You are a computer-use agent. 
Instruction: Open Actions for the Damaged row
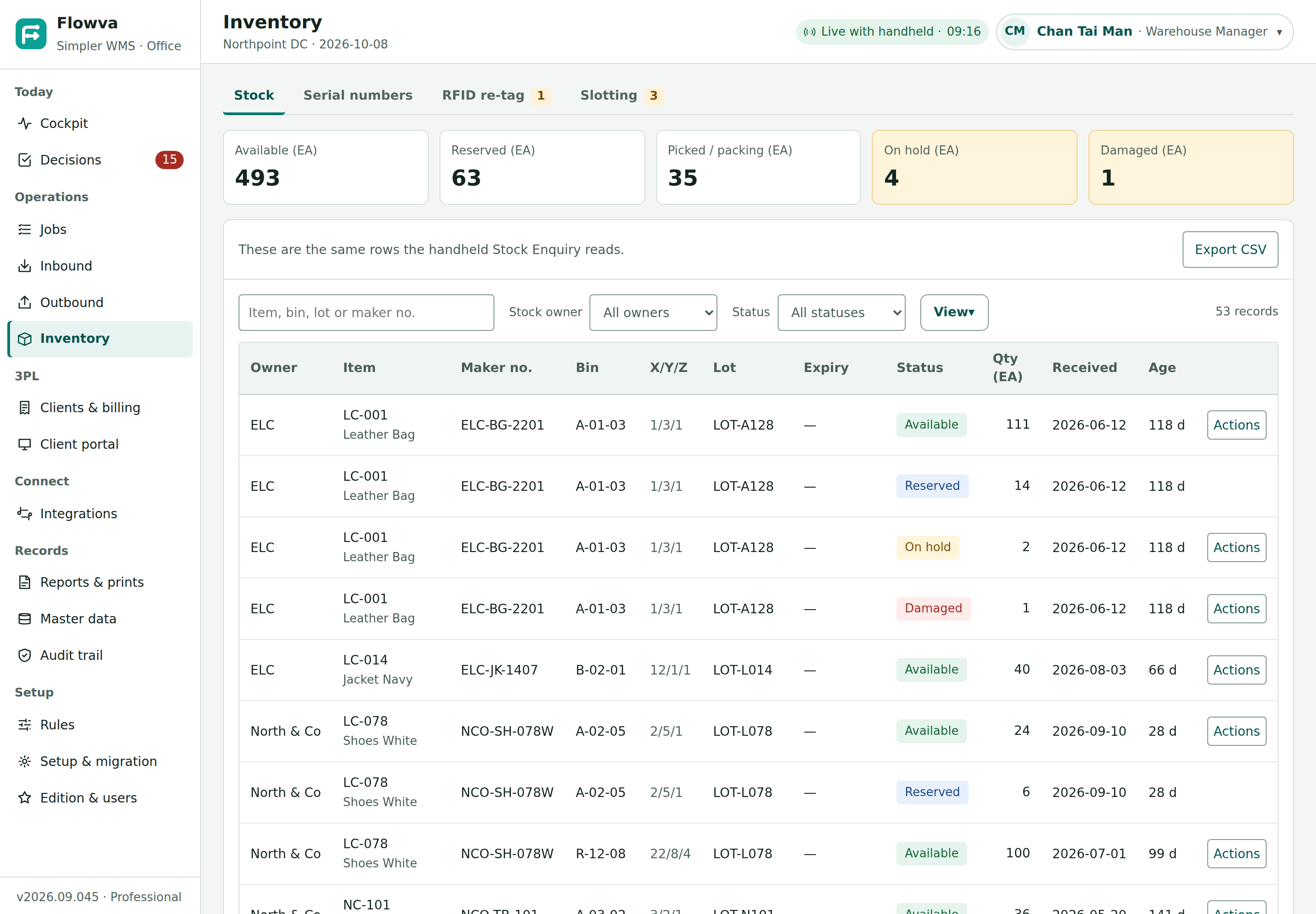tap(1236, 609)
